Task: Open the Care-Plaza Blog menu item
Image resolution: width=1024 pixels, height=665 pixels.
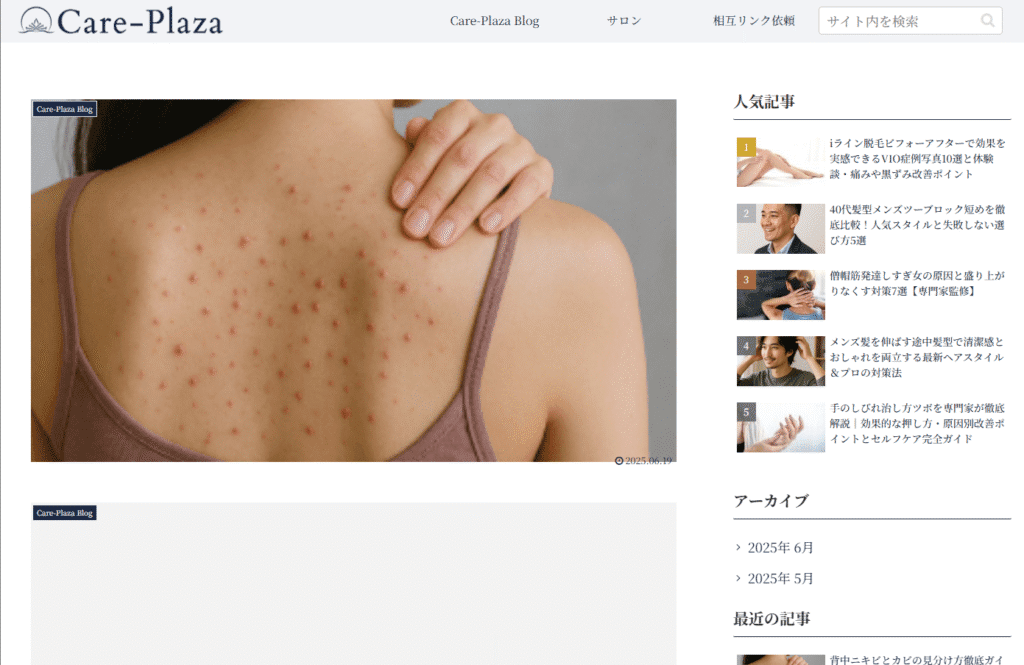Action: click(x=494, y=21)
